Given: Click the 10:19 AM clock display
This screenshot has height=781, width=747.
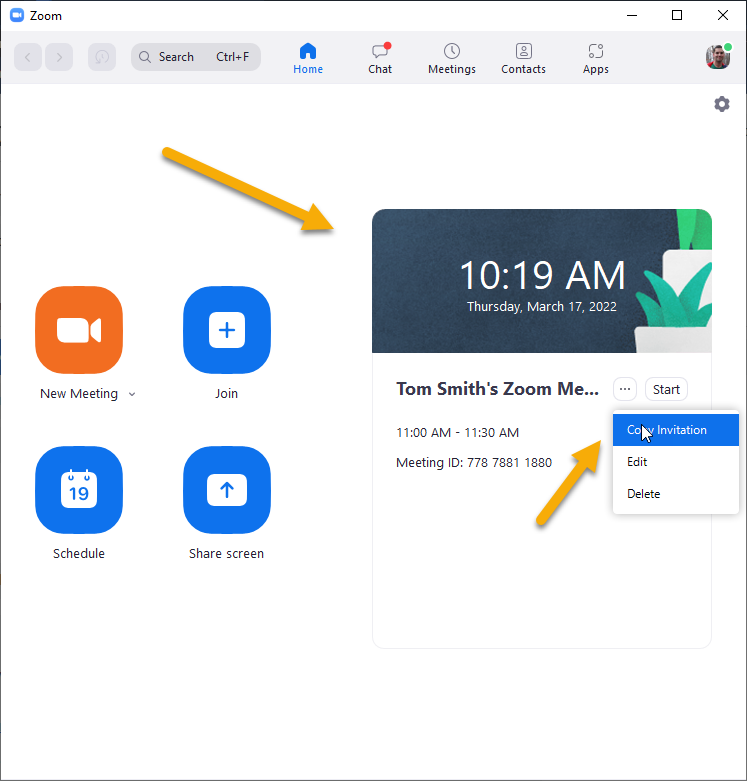Looking at the screenshot, I should (542, 275).
